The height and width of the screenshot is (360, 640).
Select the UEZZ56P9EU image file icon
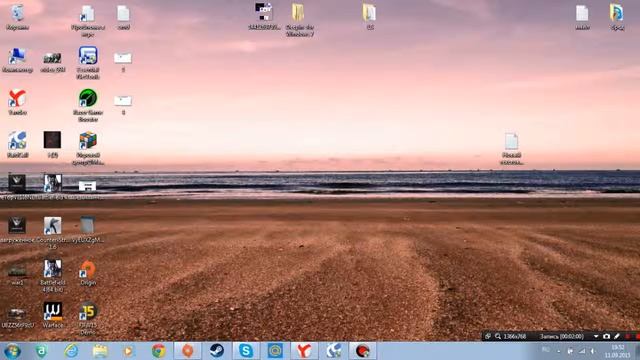[x=17, y=317]
